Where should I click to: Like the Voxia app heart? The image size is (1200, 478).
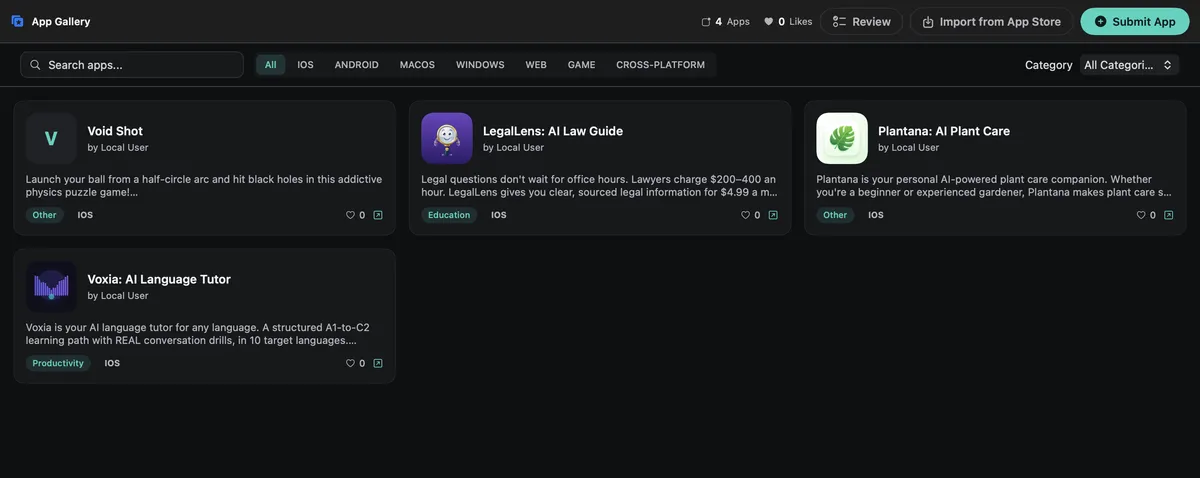point(350,363)
